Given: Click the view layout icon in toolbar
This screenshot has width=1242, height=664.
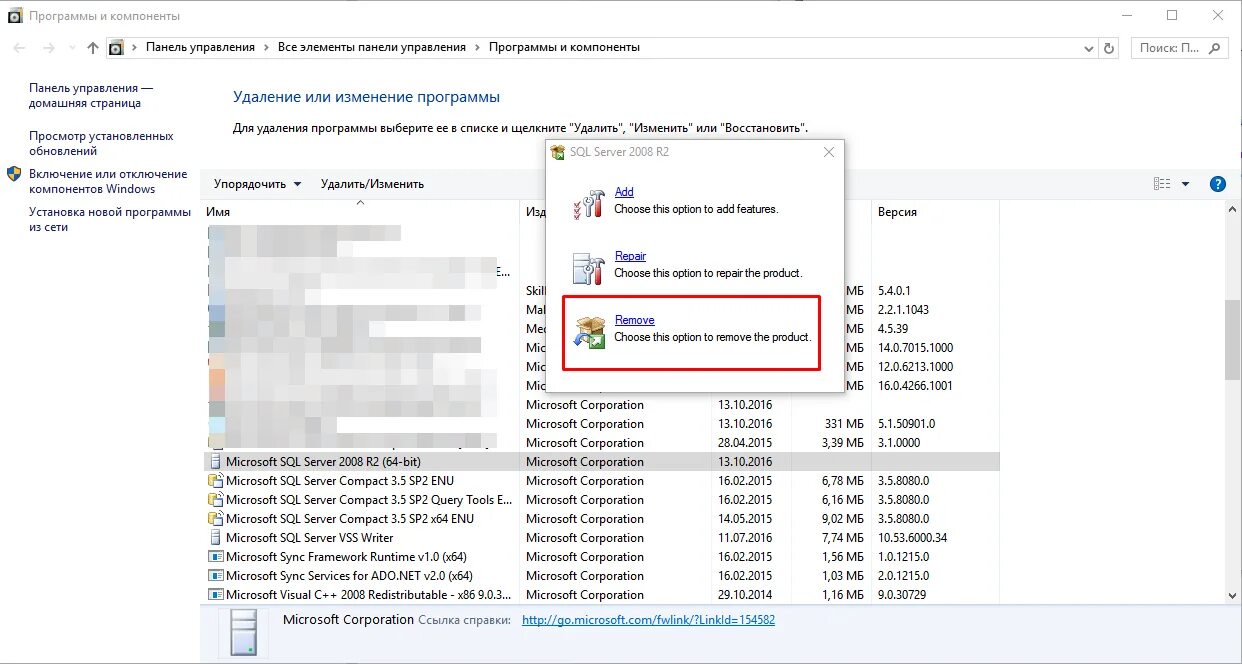Looking at the screenshot, I should coord(1161,184).
